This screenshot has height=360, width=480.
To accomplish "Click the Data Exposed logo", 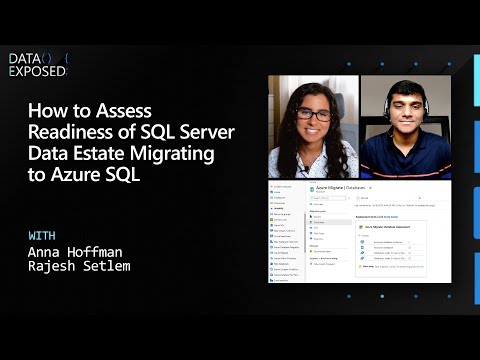I will pos(38,65).
